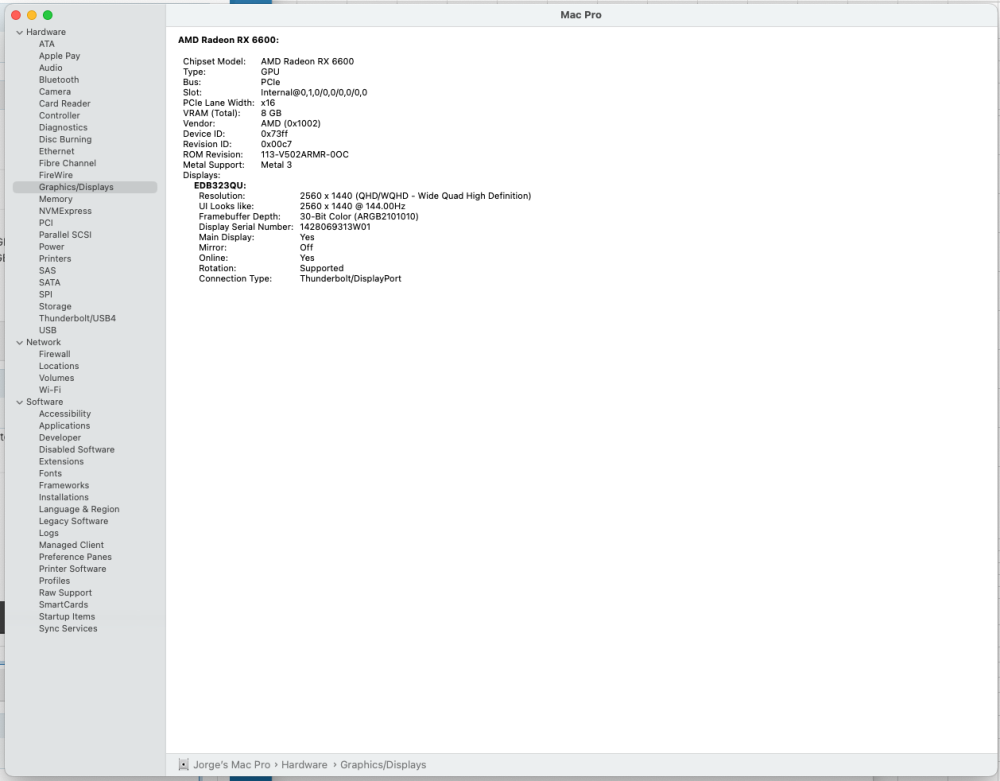
Task: Click the ROM revision value 113-V502ARMR-0OC
Action: tap(305, 154)
